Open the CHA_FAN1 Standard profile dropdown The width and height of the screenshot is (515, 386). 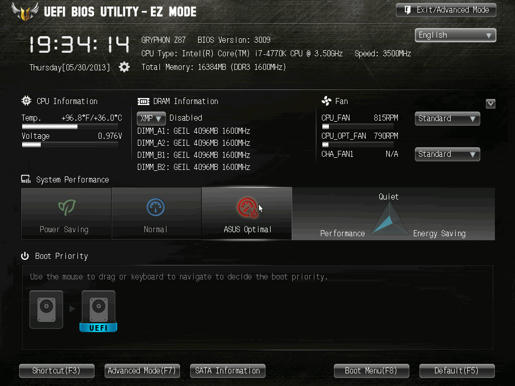(x=447, y=154)
